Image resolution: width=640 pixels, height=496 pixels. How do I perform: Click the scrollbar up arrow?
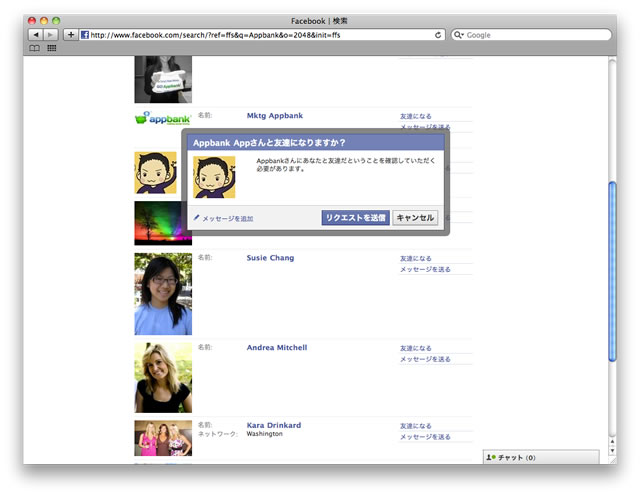tap(612, 442)
